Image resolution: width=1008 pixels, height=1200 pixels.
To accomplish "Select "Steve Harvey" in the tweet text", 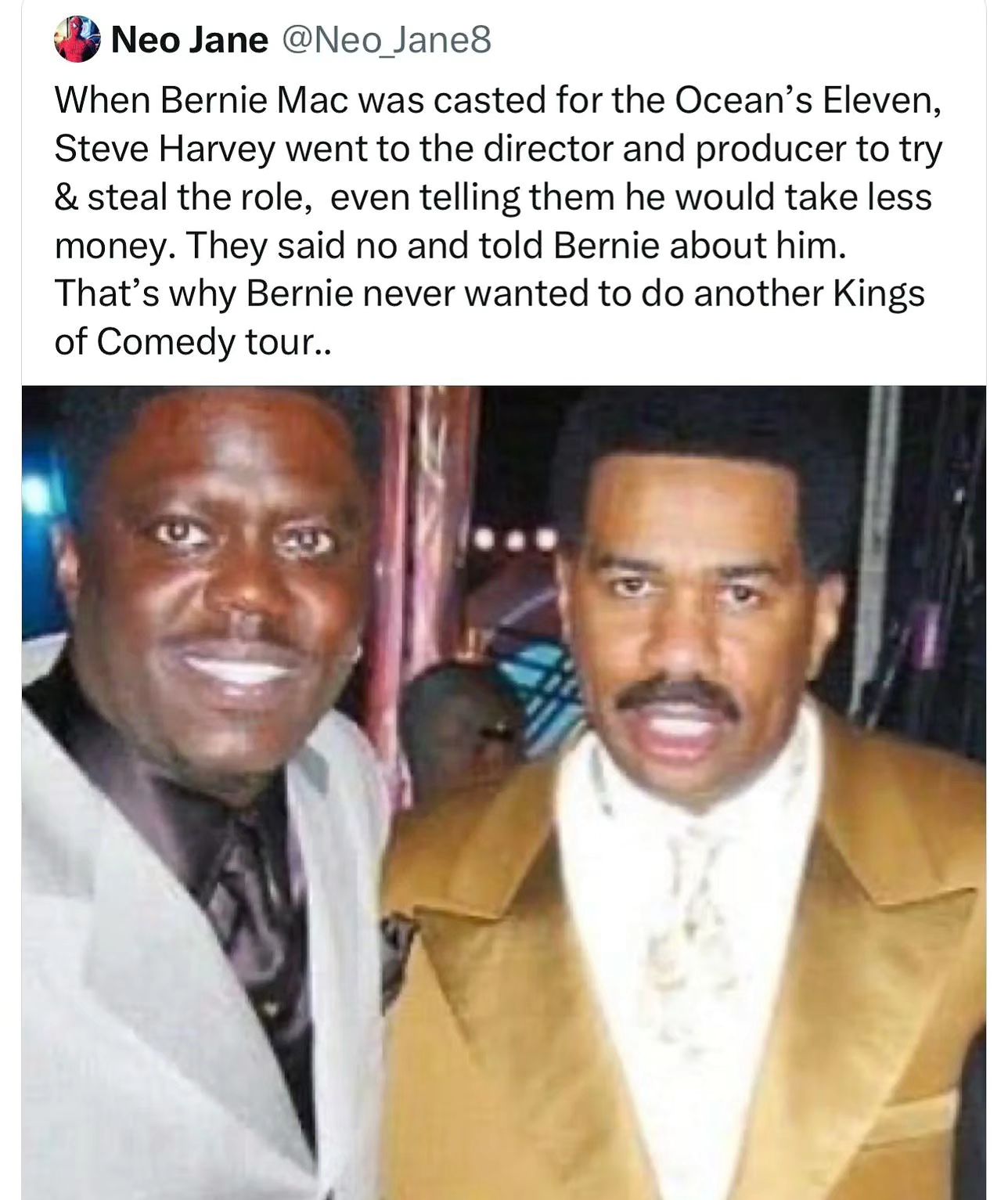I will pos(165,149).
